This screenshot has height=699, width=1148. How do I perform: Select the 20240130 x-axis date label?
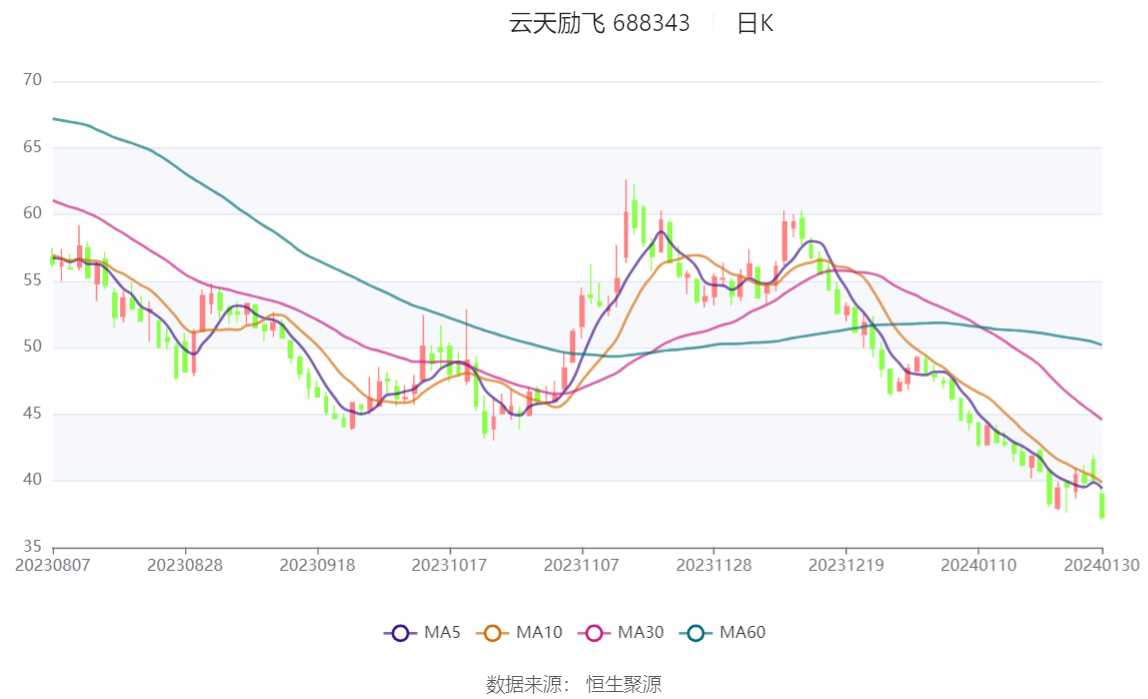(x=1101, y=565)
